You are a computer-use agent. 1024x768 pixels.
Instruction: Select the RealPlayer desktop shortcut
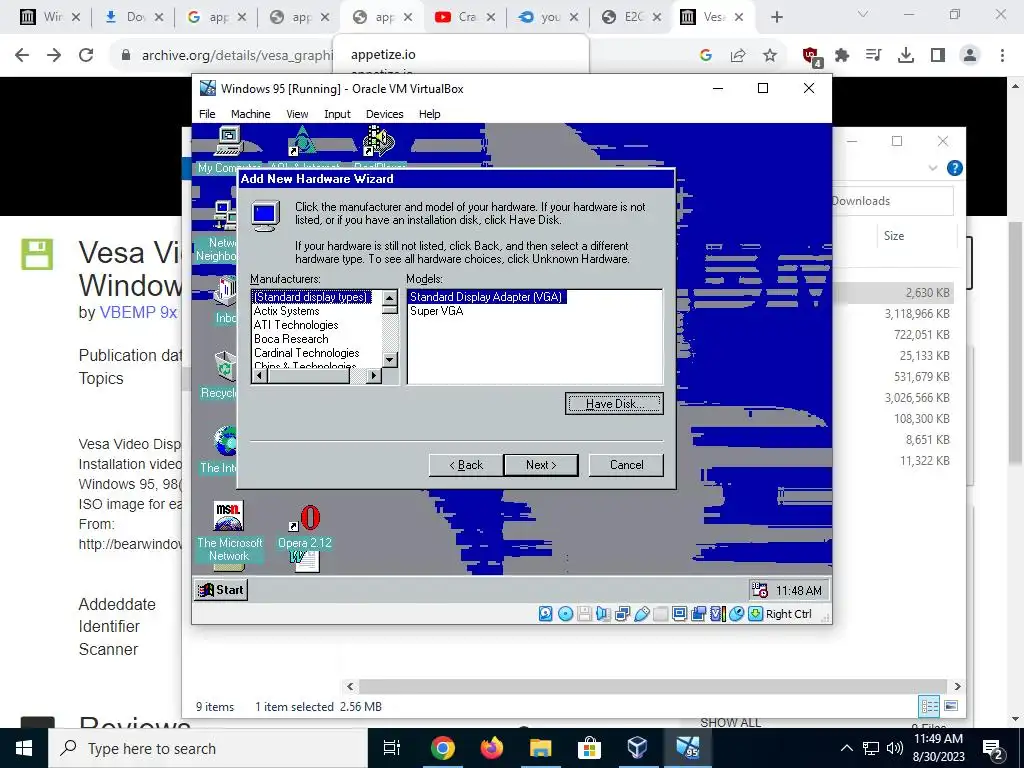(x=379, y=150)
